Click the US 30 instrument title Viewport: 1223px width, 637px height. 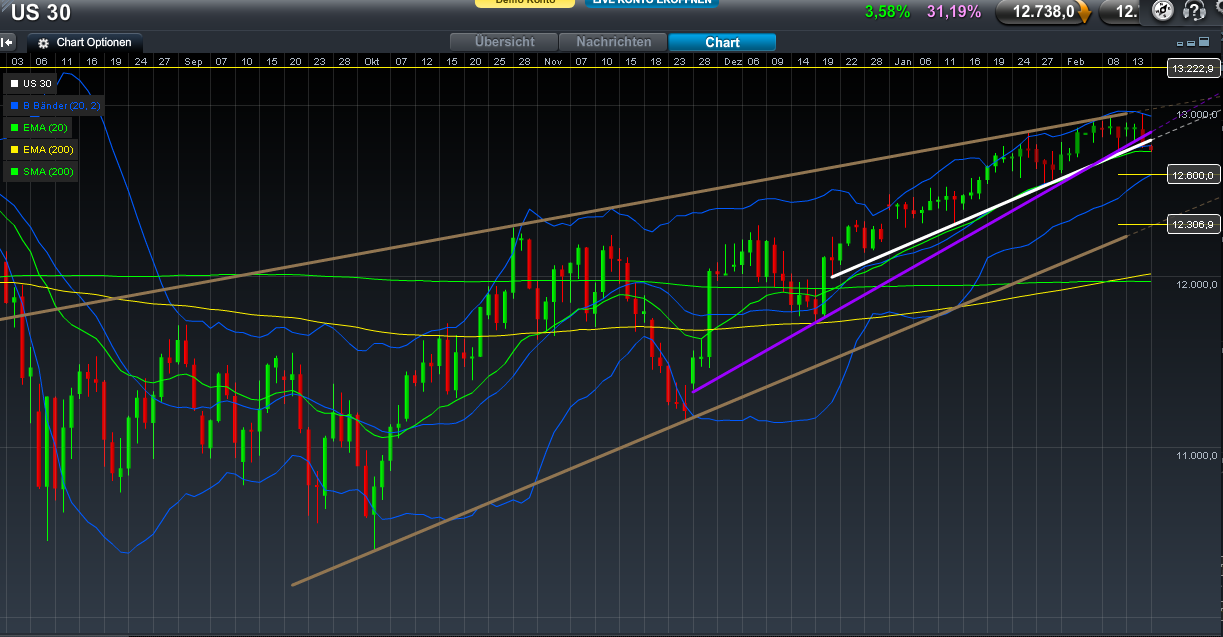(41, 13)
